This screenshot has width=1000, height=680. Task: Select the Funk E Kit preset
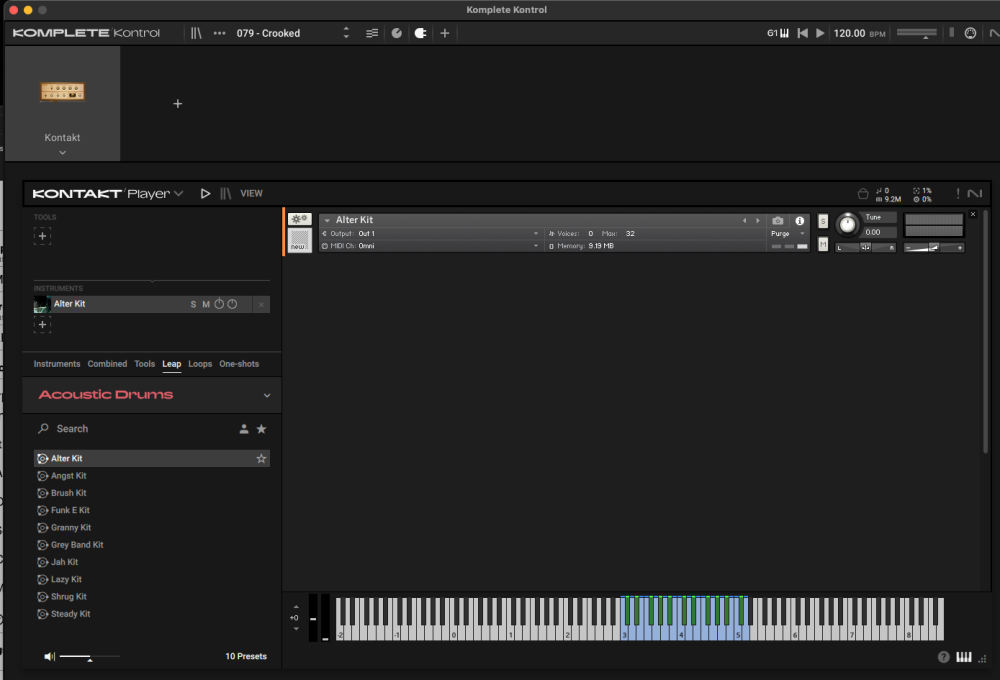click(152, 510)
